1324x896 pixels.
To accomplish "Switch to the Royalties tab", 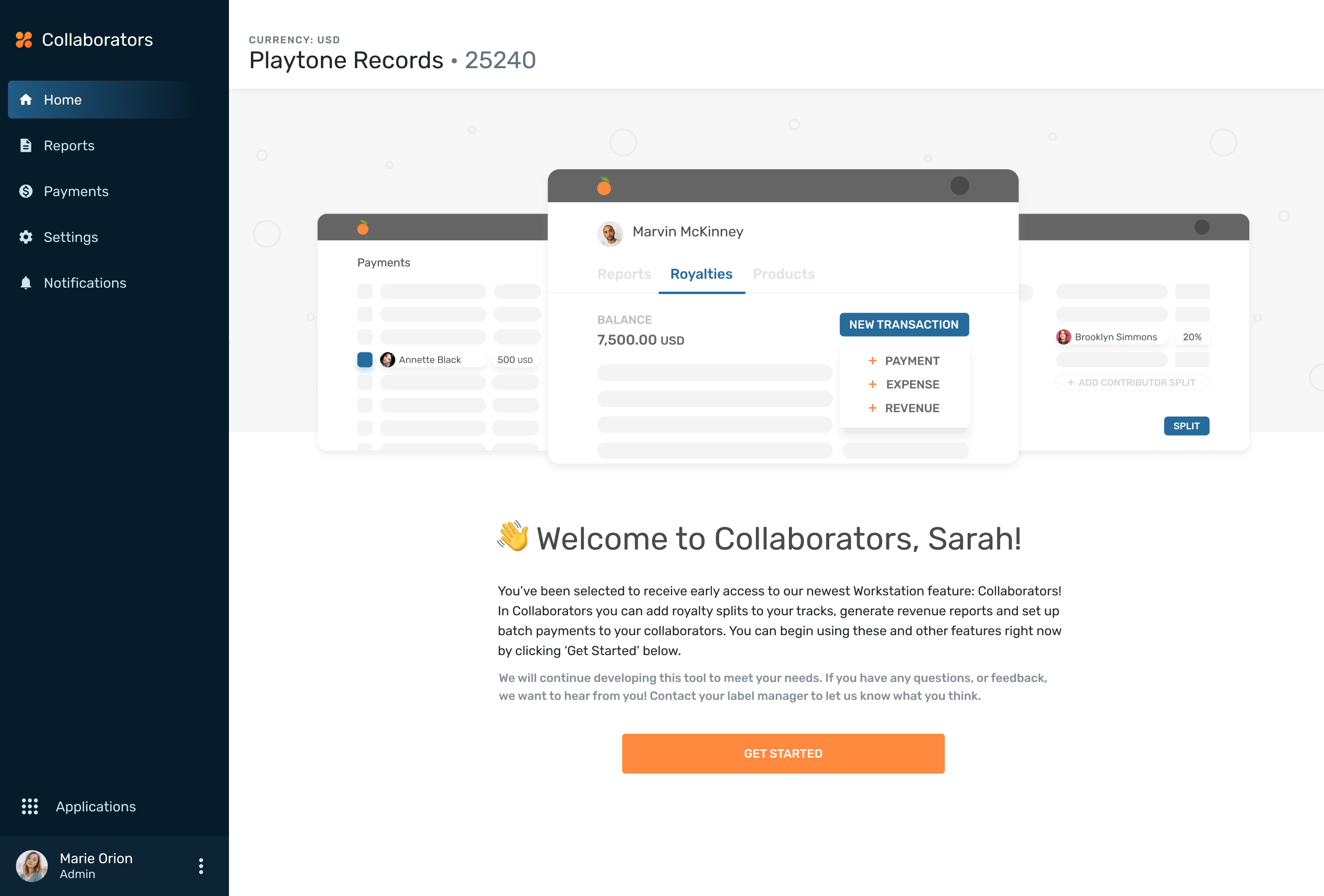I will tap(701, 274).
